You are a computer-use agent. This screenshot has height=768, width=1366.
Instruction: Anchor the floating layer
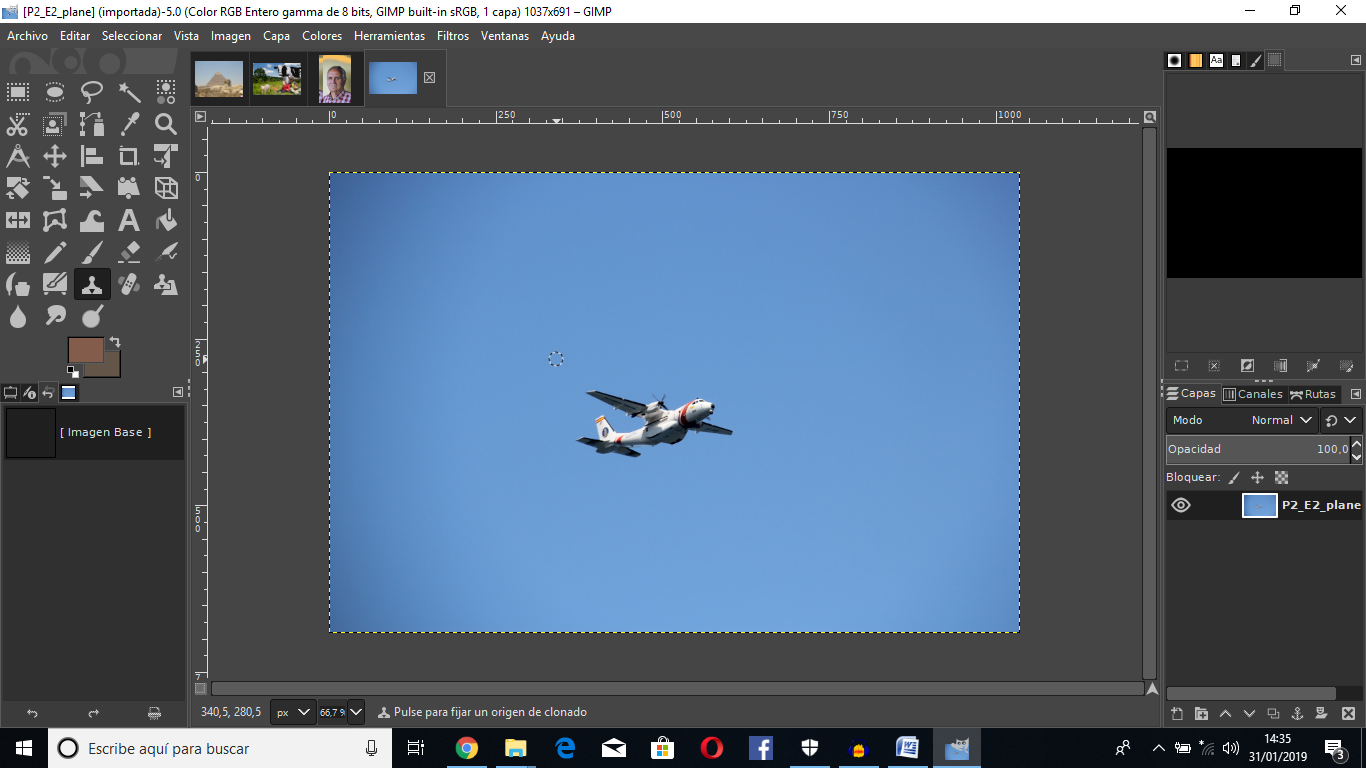pyautogui.click(x=1297, y=713)
